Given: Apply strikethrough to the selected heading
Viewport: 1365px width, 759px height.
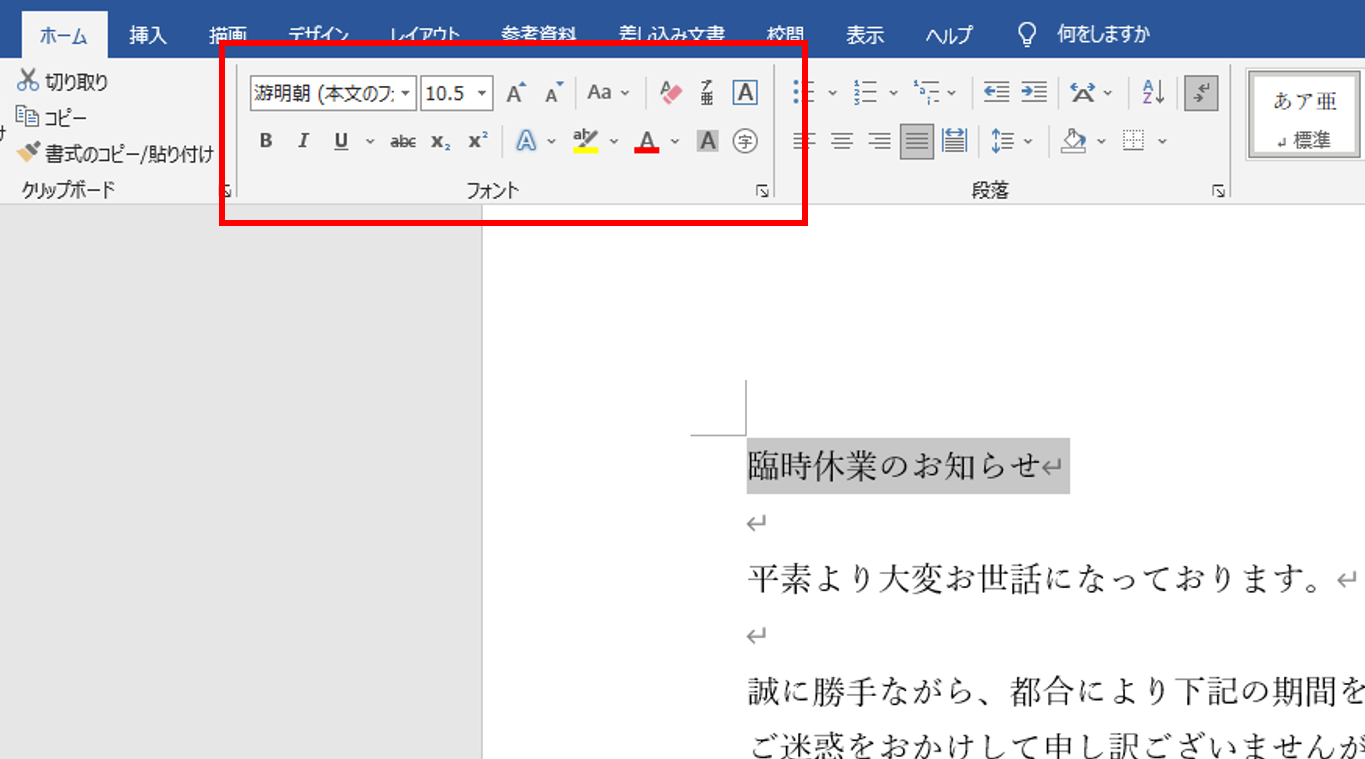Looking at the screenshot, I should coord(402,140).
